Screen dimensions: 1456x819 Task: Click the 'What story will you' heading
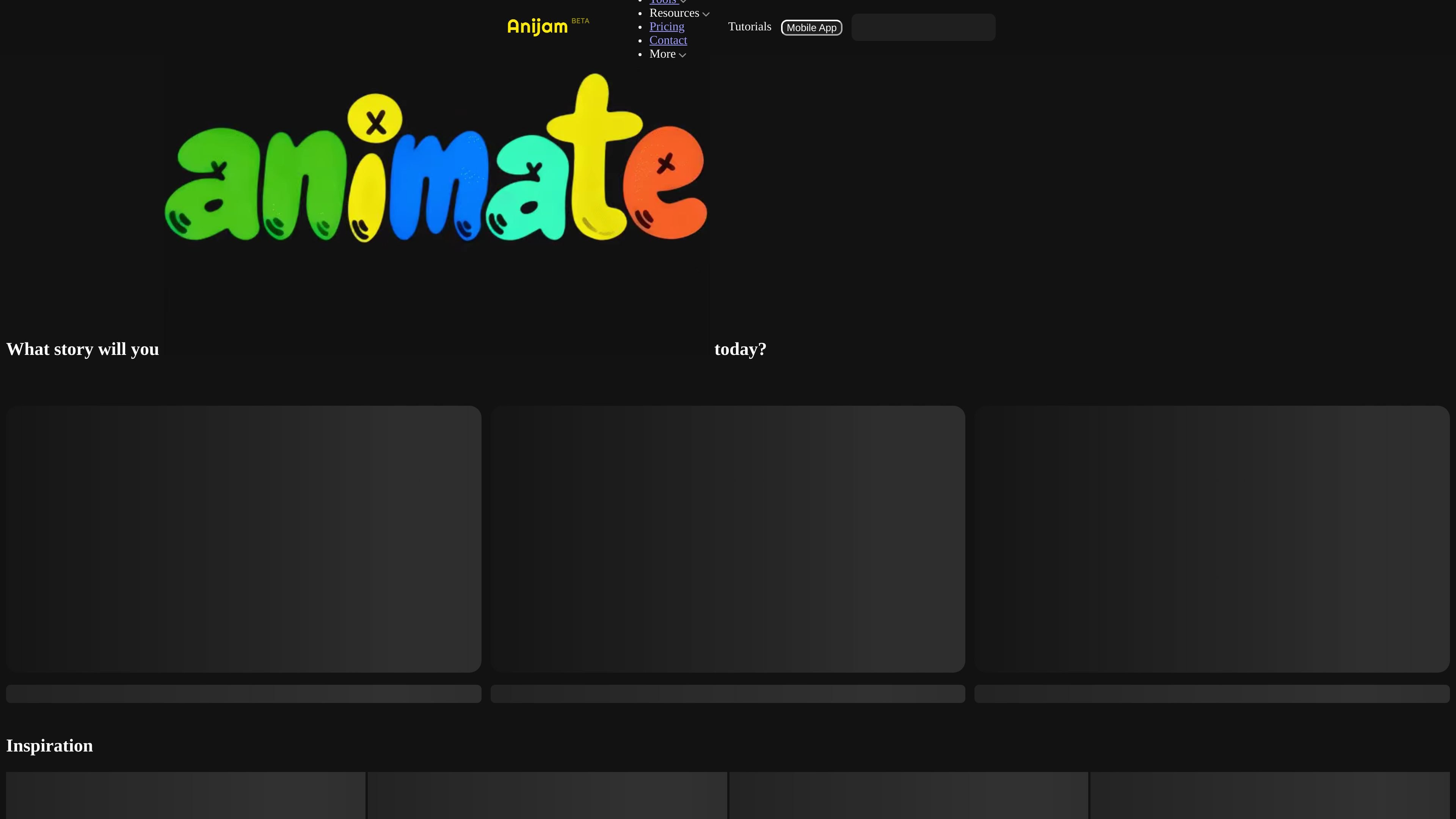coord(83,349)
